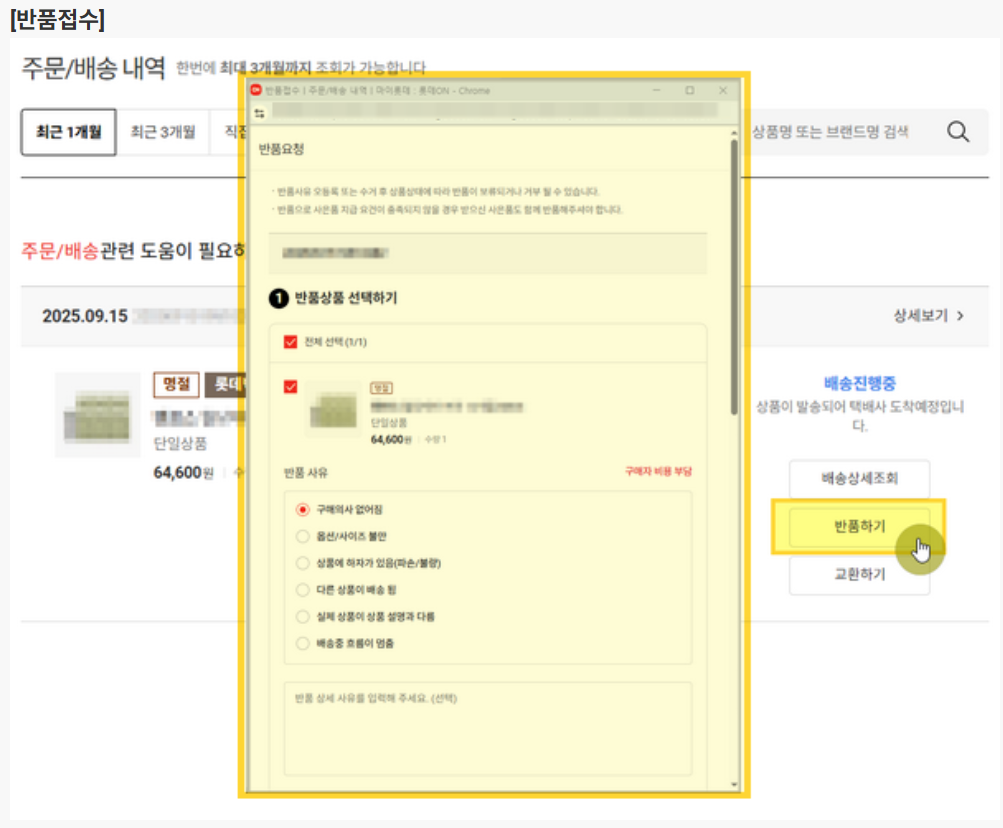Click the 64,600원 price in order list
Image resolution: width=1003 pixels, height=828 pixels.
pyautogui.click(x=184, y=472)
